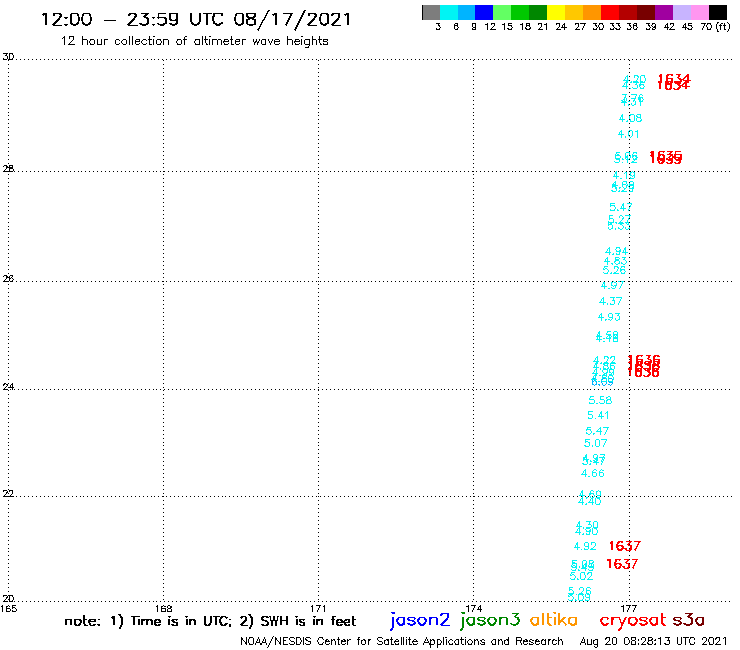740x650 pixels.
Task: Click the black swatch ending the color scale
Action: point(717,12)
